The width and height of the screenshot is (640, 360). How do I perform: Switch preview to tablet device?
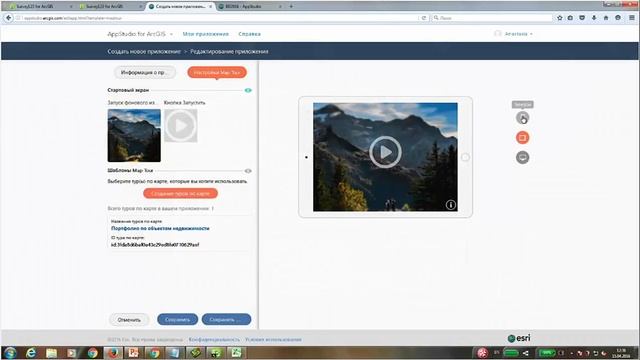point(522,138)
